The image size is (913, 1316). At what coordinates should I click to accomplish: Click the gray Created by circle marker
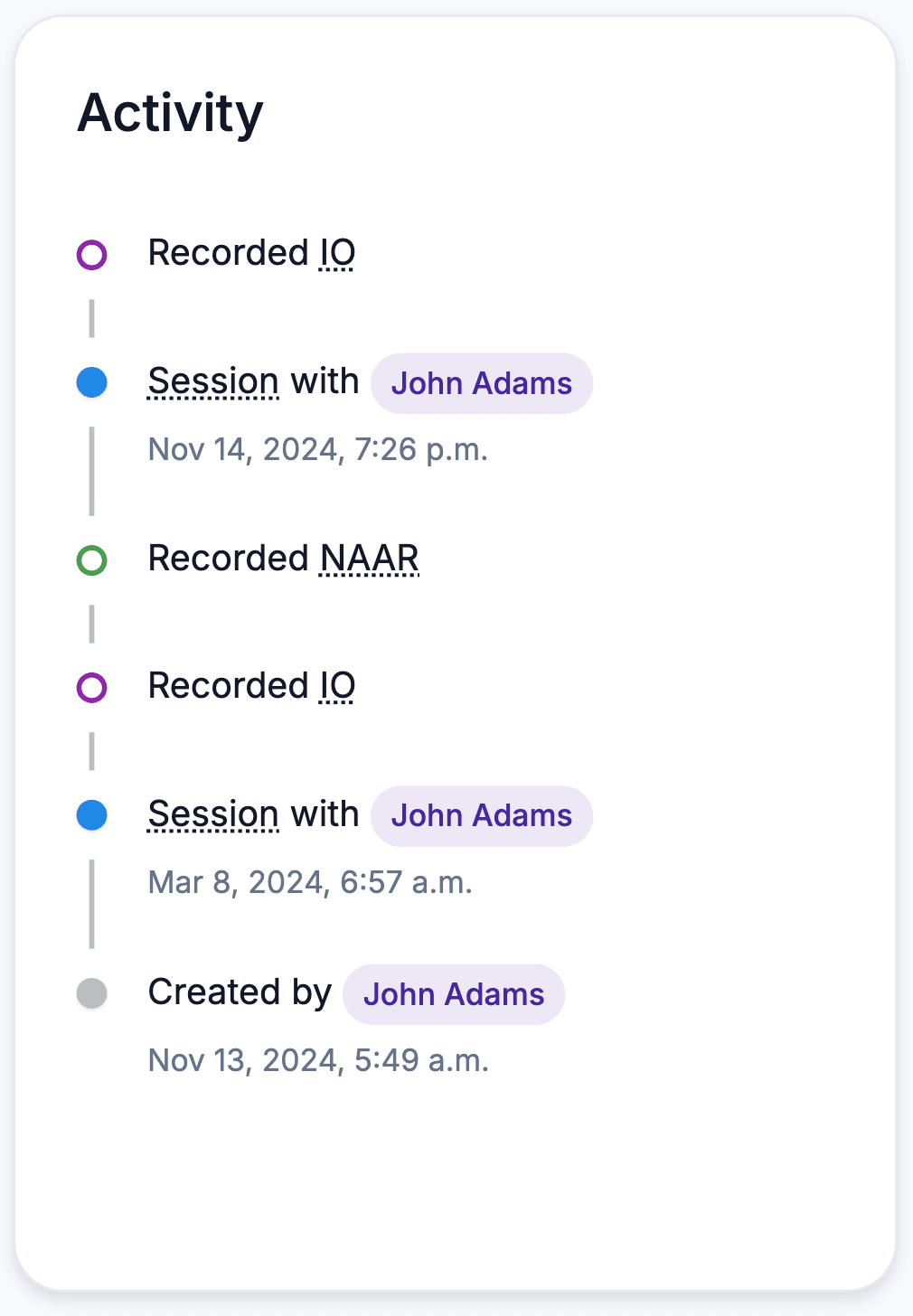coord(91,992)
